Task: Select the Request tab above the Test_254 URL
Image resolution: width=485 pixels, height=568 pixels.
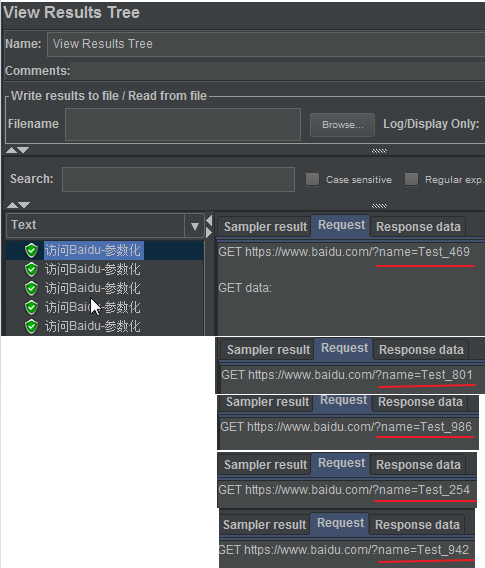Action: 341,463
